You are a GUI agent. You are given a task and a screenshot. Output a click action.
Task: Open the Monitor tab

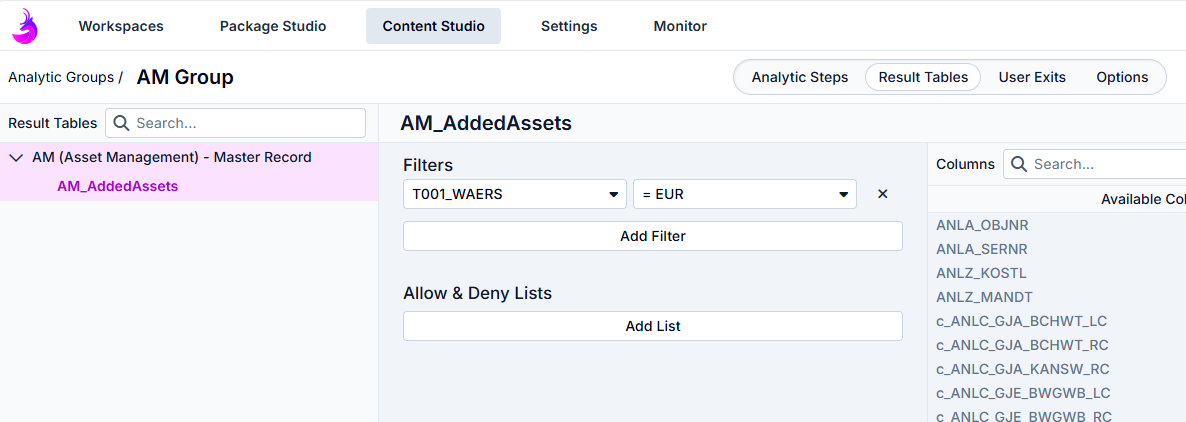[680, 26]
